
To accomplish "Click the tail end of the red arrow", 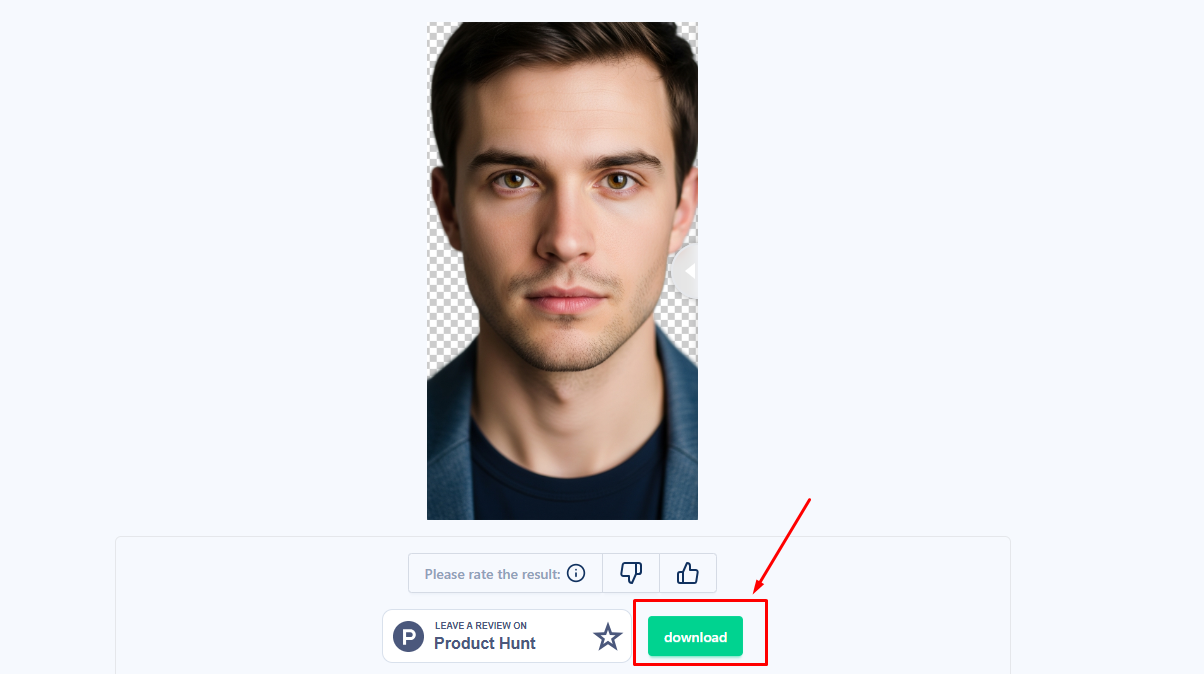I will point(808,499).
